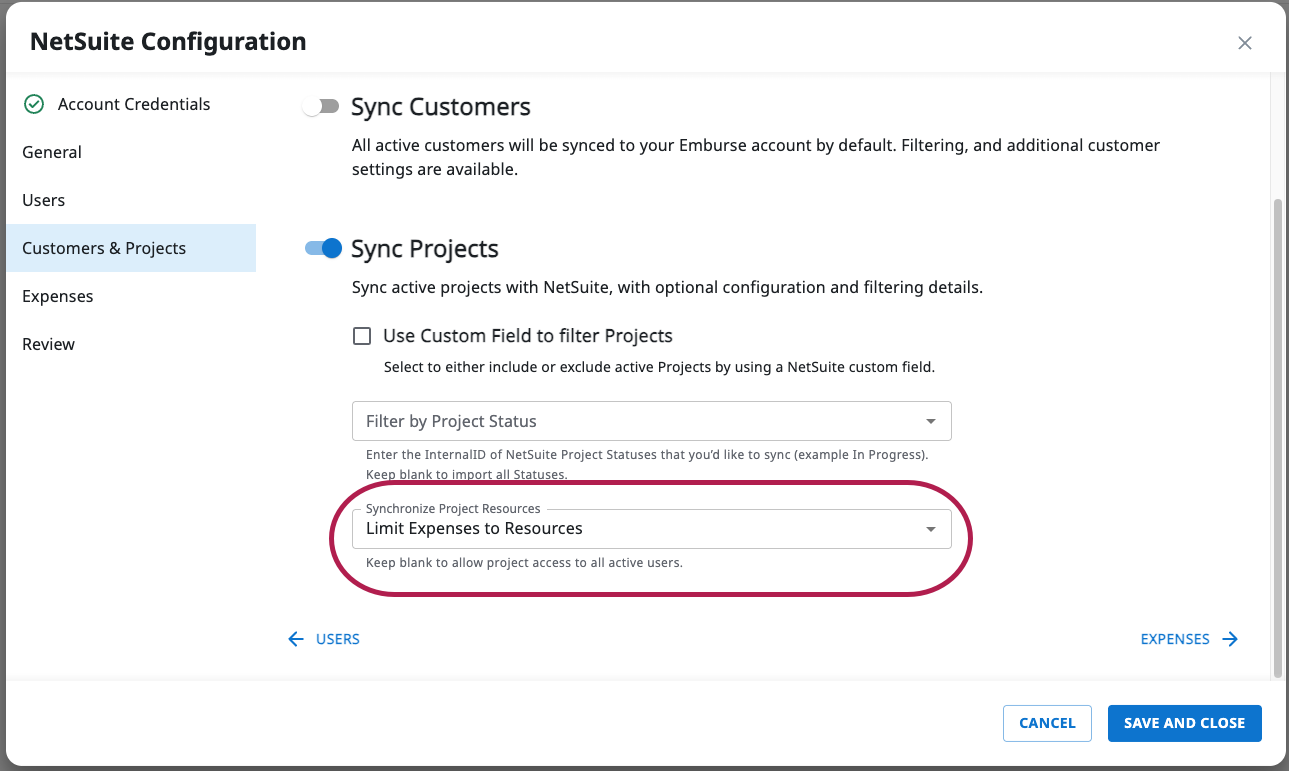Expand the Synchronize Project Resources dropdown arrow
The height and width of the screenshot is (771, 1289).
pos(931,529)
